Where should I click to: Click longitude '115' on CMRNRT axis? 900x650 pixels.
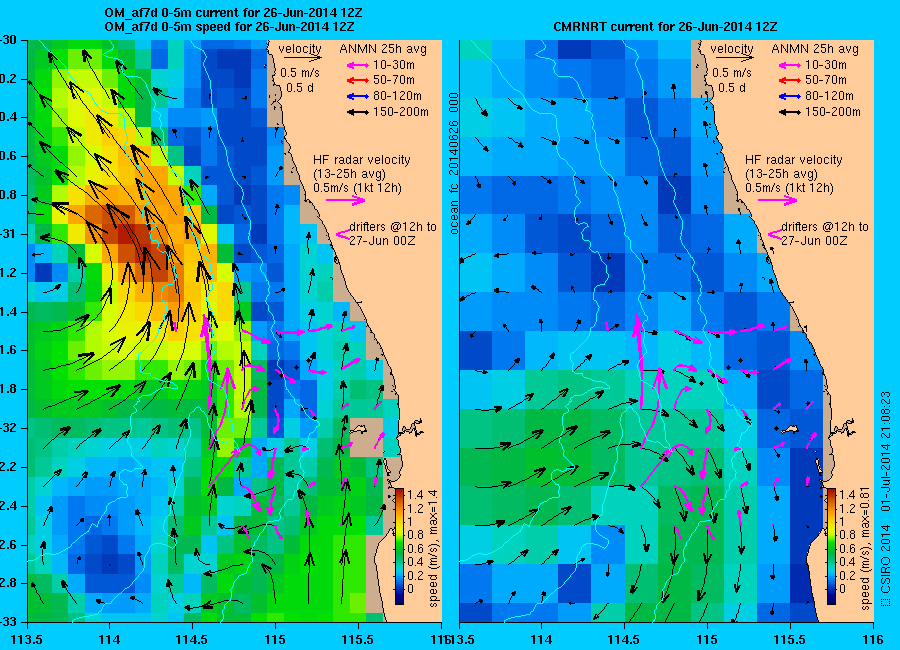pos(707,639)
